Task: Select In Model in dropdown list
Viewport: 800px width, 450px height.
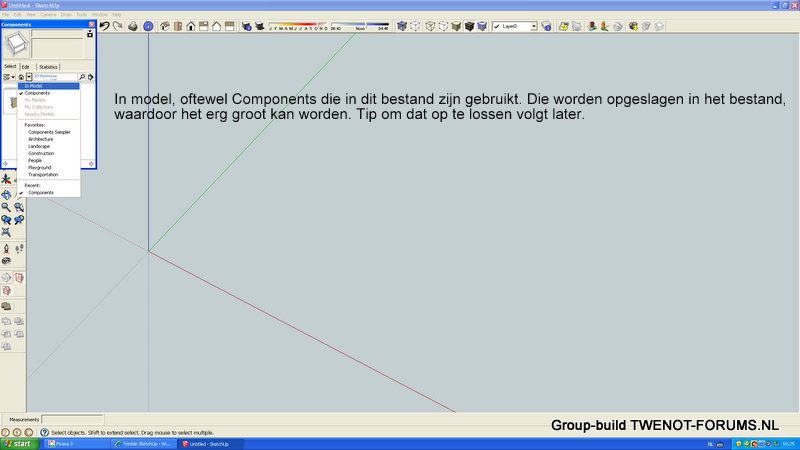Action: pos(48,86)
